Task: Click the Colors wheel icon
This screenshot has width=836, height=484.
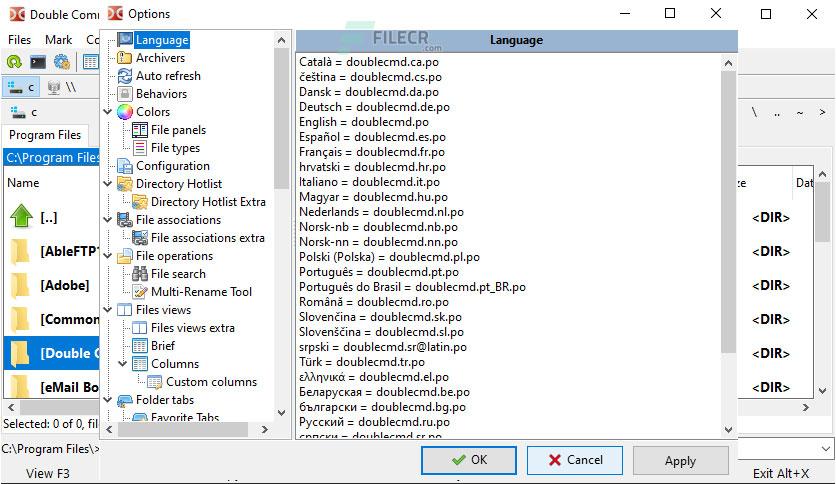Action: click(125, 111)
